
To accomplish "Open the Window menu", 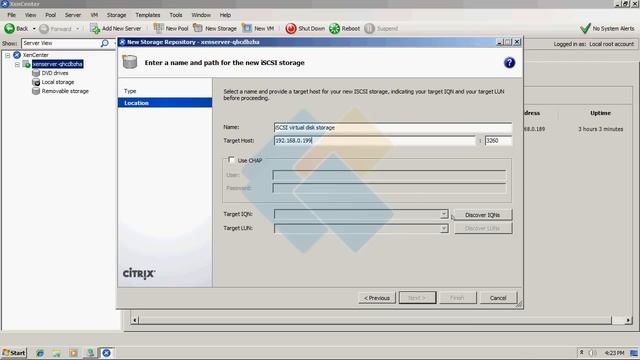I will tap(201, 15).
